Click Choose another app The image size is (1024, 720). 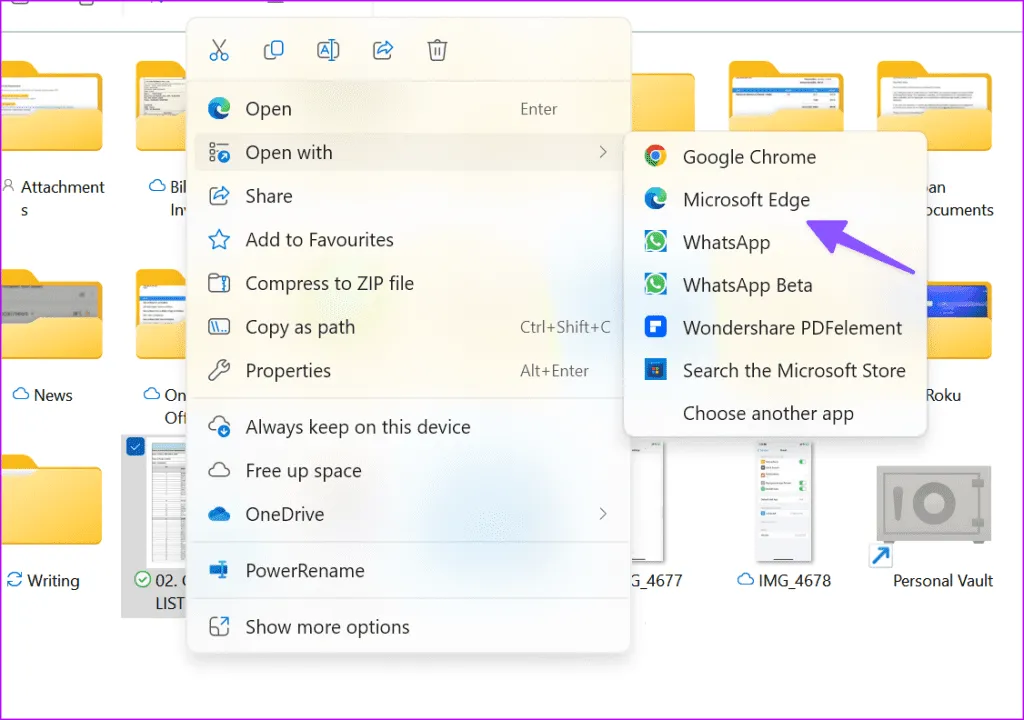(768, 414)
